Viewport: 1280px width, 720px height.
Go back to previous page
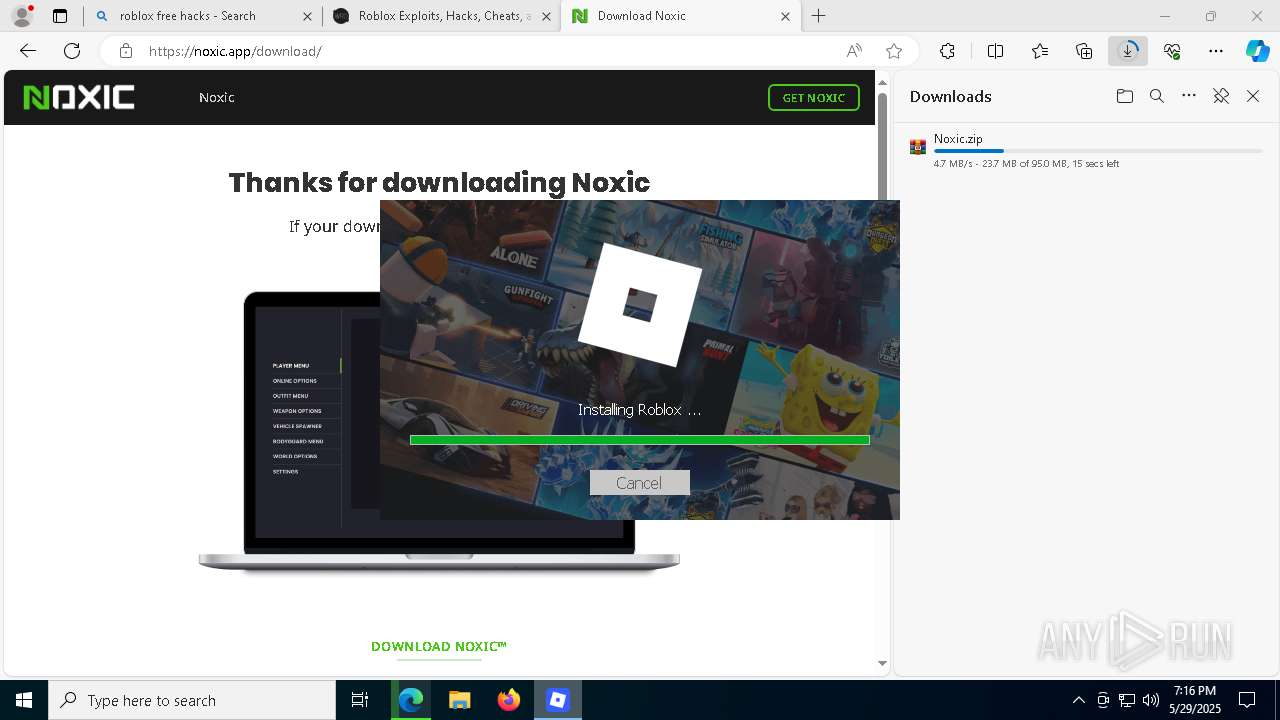point(28,51)
